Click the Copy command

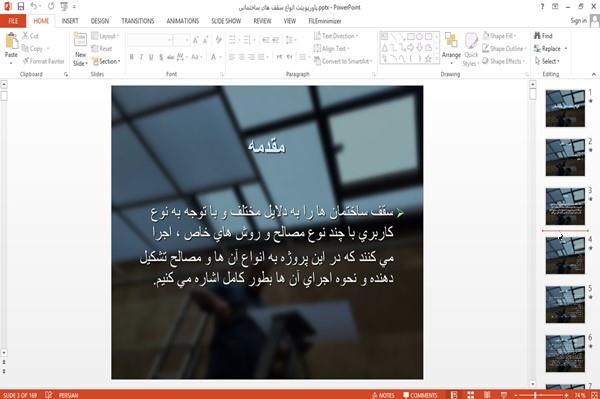click(x=33, y=49)
